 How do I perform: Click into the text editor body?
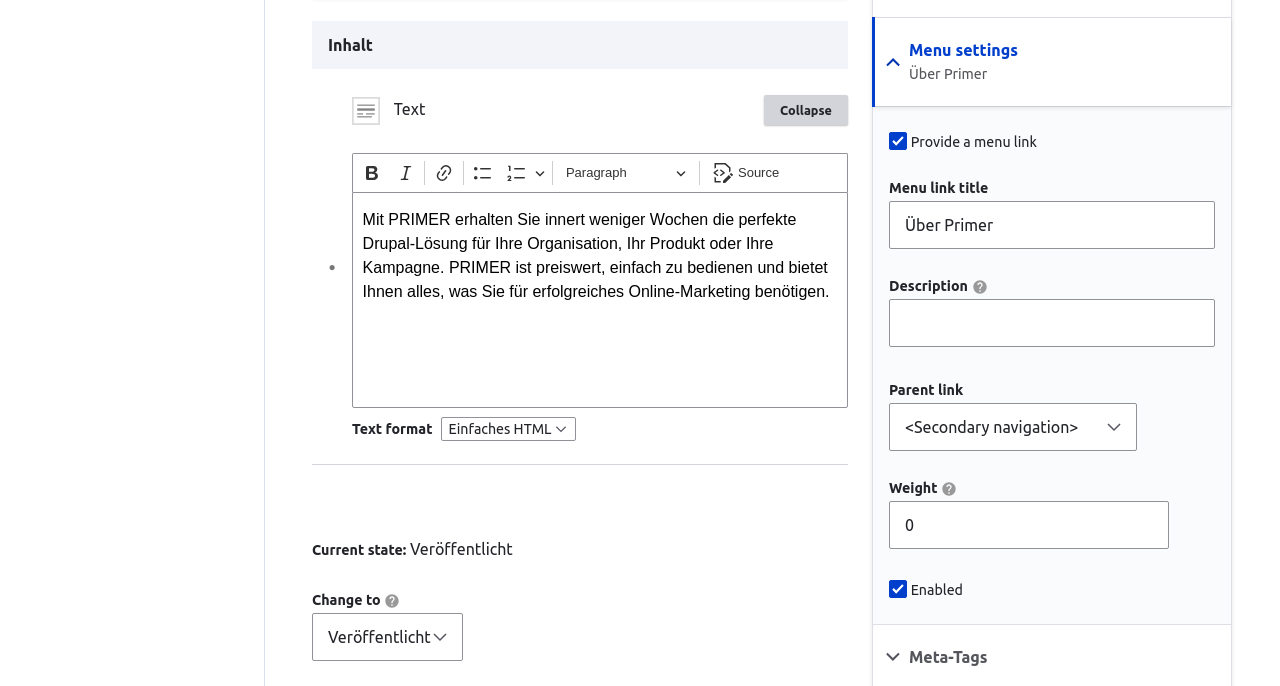point(600,300)
